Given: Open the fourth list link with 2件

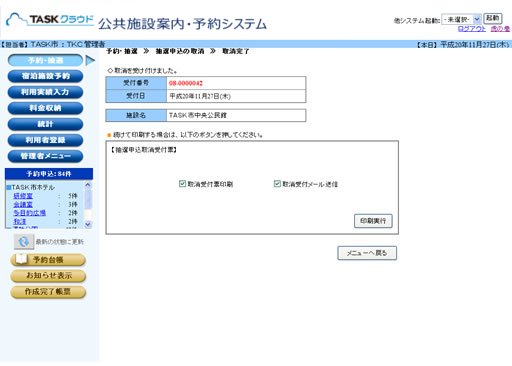Looking at the screenshot, I should (20, 221).
